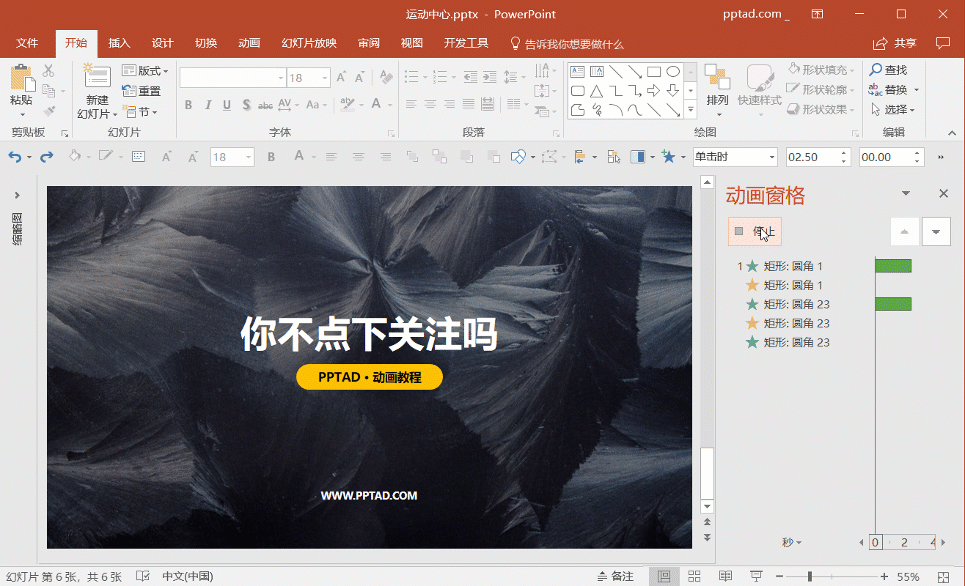
Task: Switch to Normal view in status bar
Action: pos(664,577)
